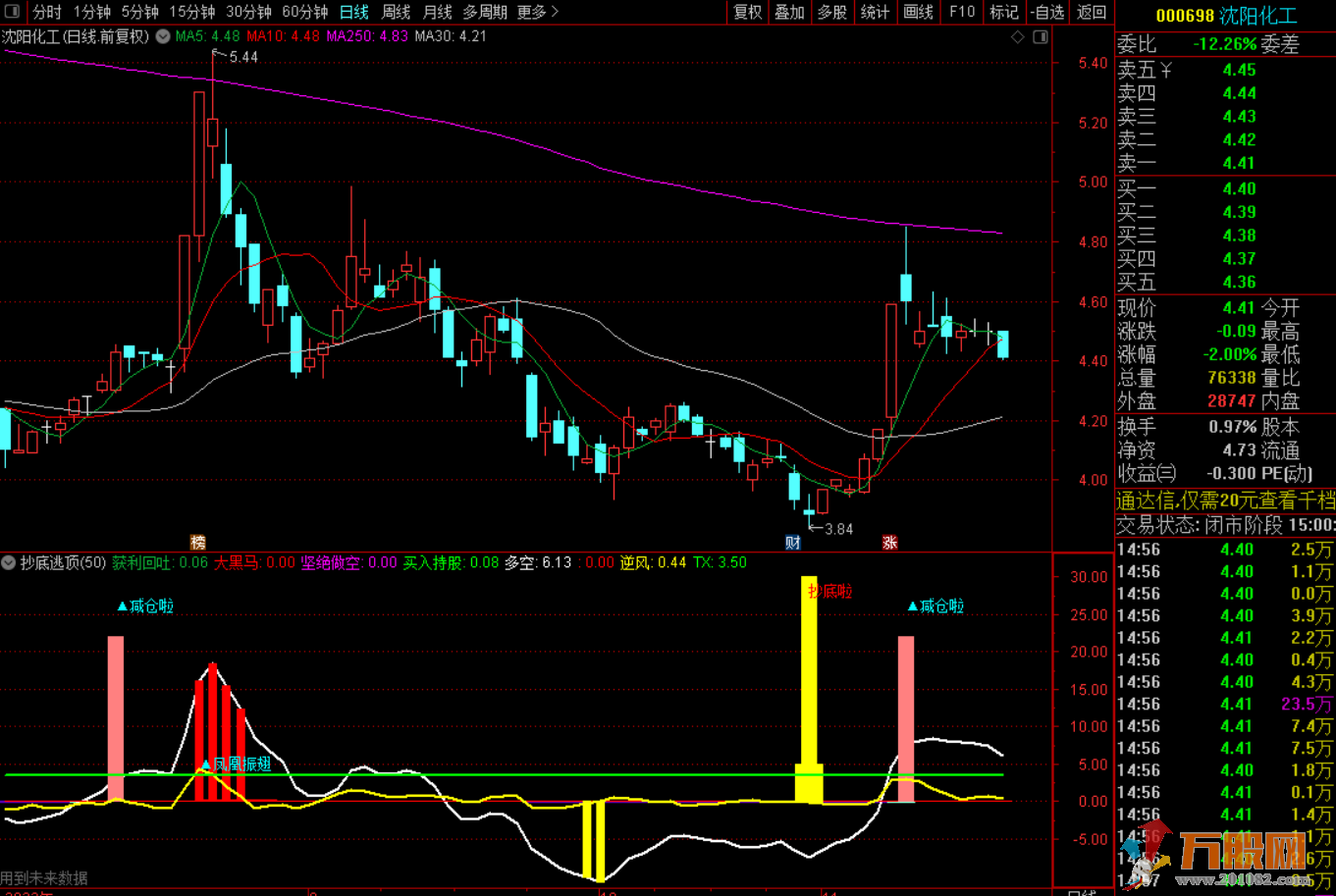Click the 大黑马: 0.00 value
Viewport: 1336px width, 896px height.
[x=254, y=563]
